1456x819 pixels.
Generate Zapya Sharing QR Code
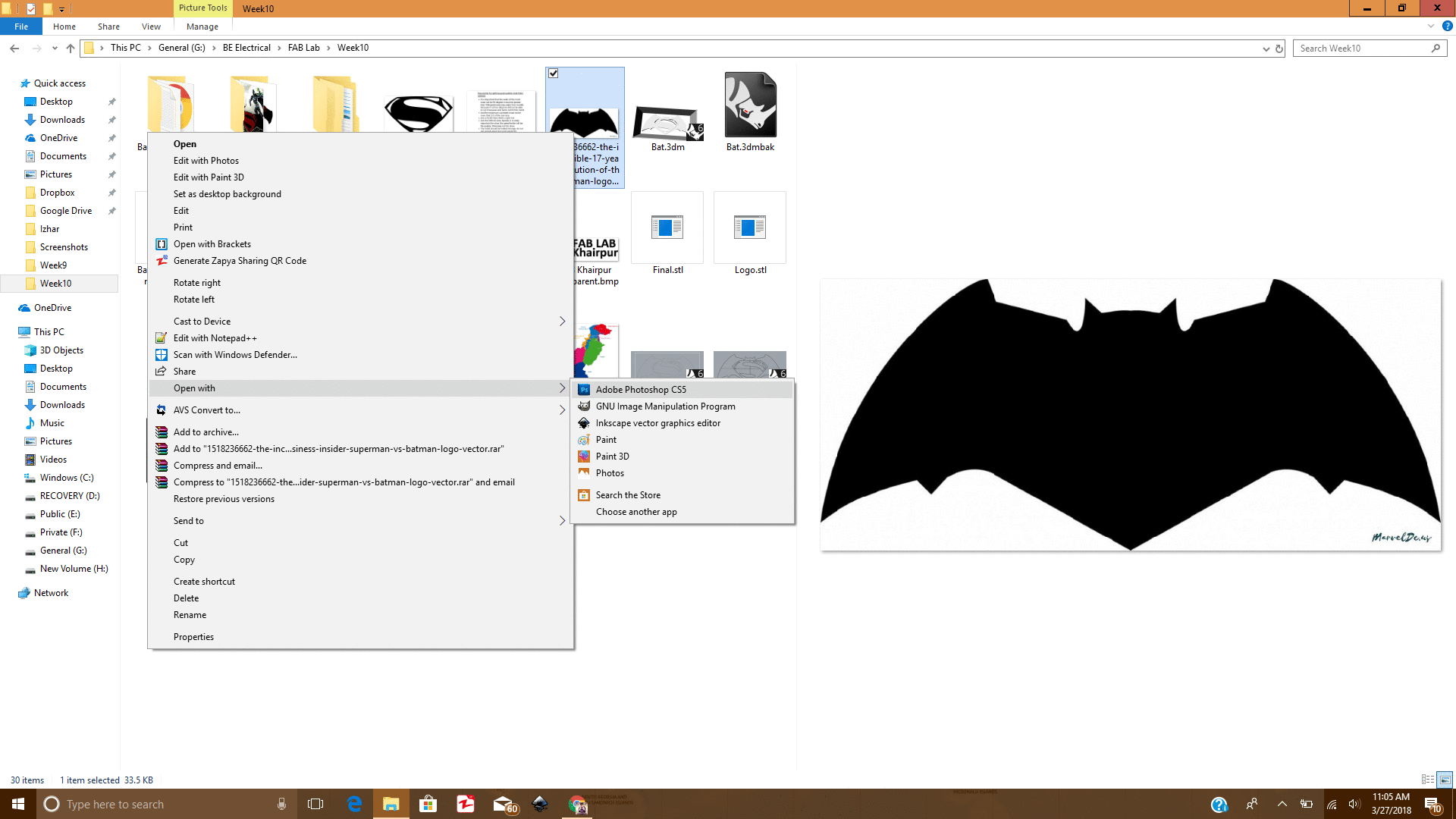(240, 261)
